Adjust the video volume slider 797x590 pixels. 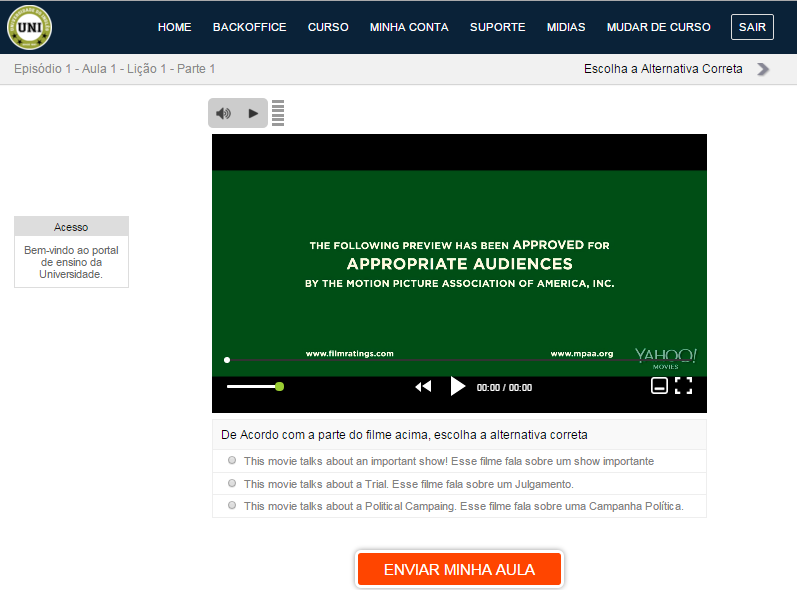point(255,387)
